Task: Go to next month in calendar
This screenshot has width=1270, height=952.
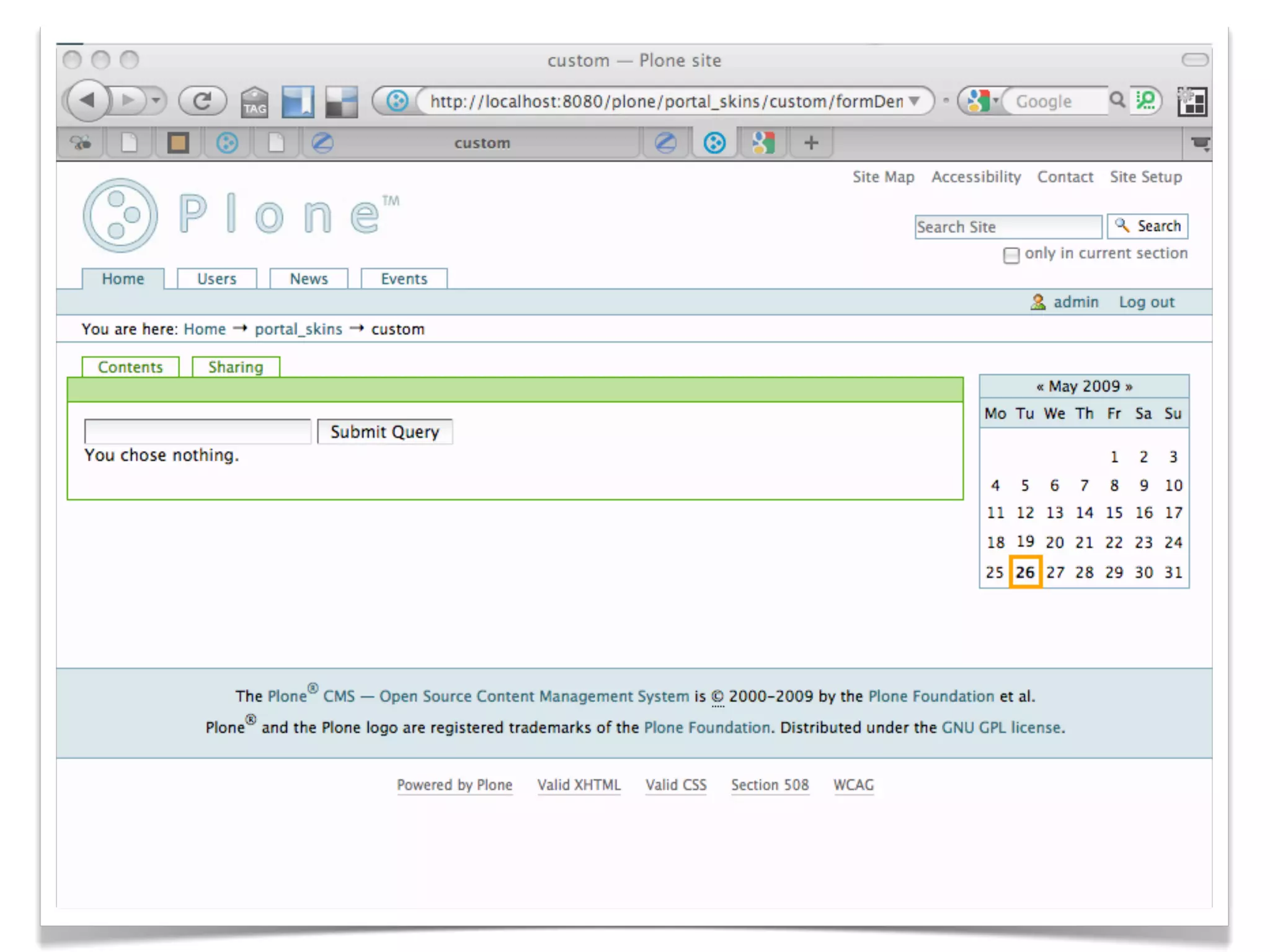Action: (x=1129, y=387)
